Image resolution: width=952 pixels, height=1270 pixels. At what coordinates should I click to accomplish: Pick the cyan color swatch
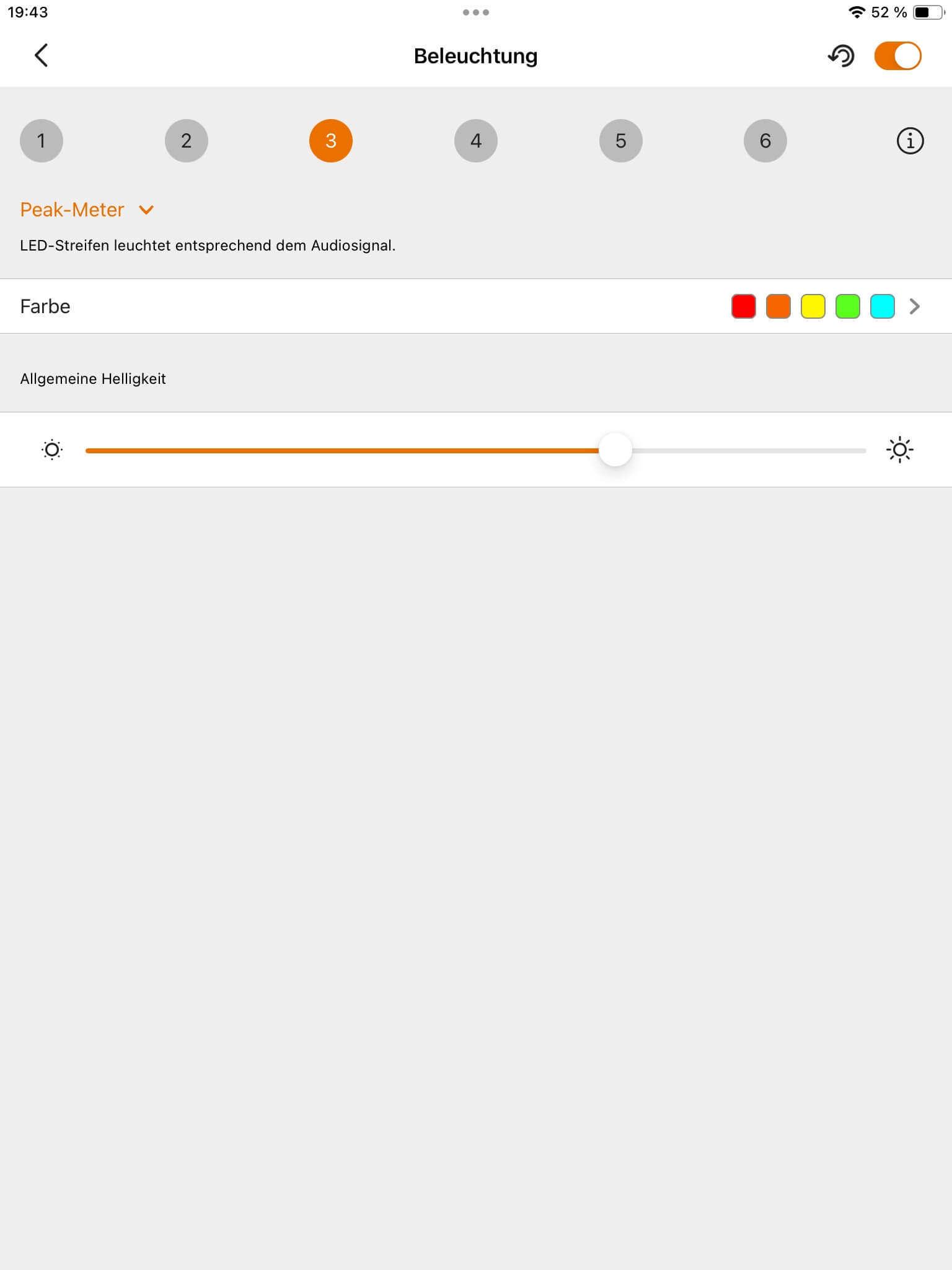pyautogui.click(x=883, y=306)
